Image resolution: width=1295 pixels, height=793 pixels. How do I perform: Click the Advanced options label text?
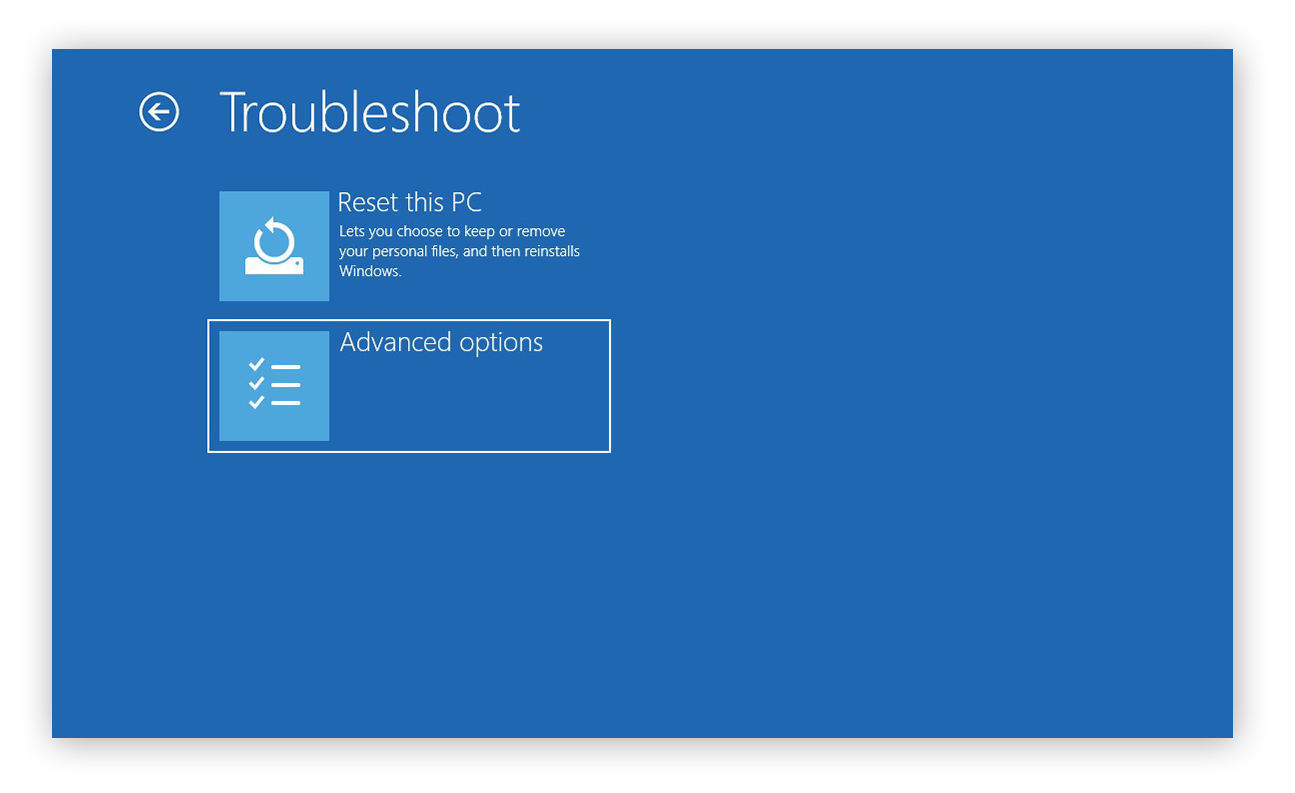click(441, 342)
